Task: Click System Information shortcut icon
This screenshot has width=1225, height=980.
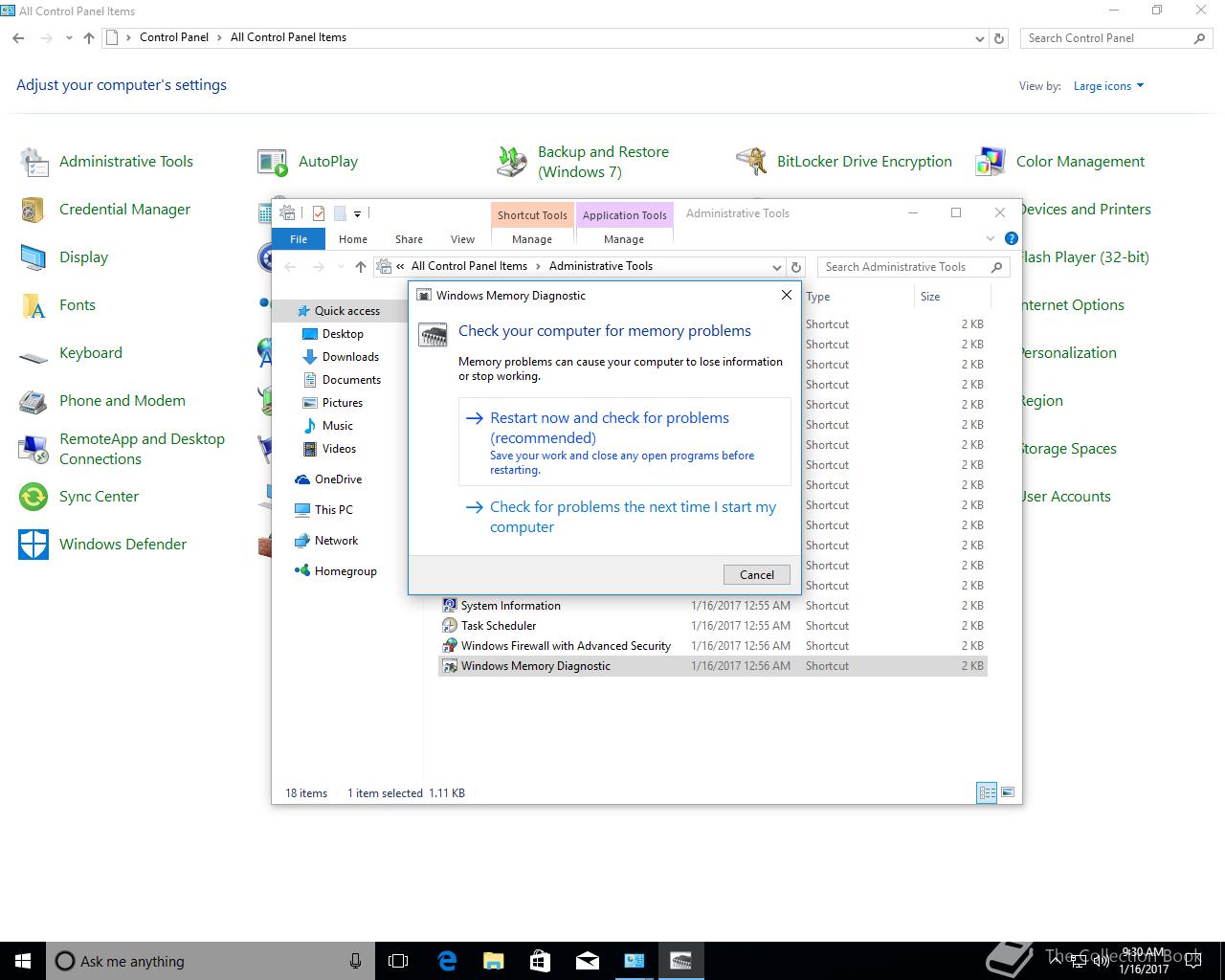Action: click(x=449, y=606)
